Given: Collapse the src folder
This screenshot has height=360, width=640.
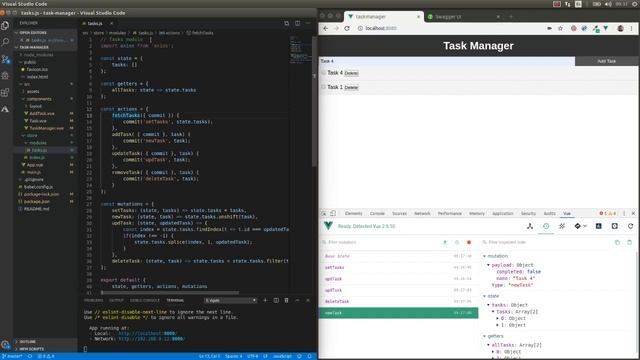Looking at the screenshot, I should pos(27,84).
